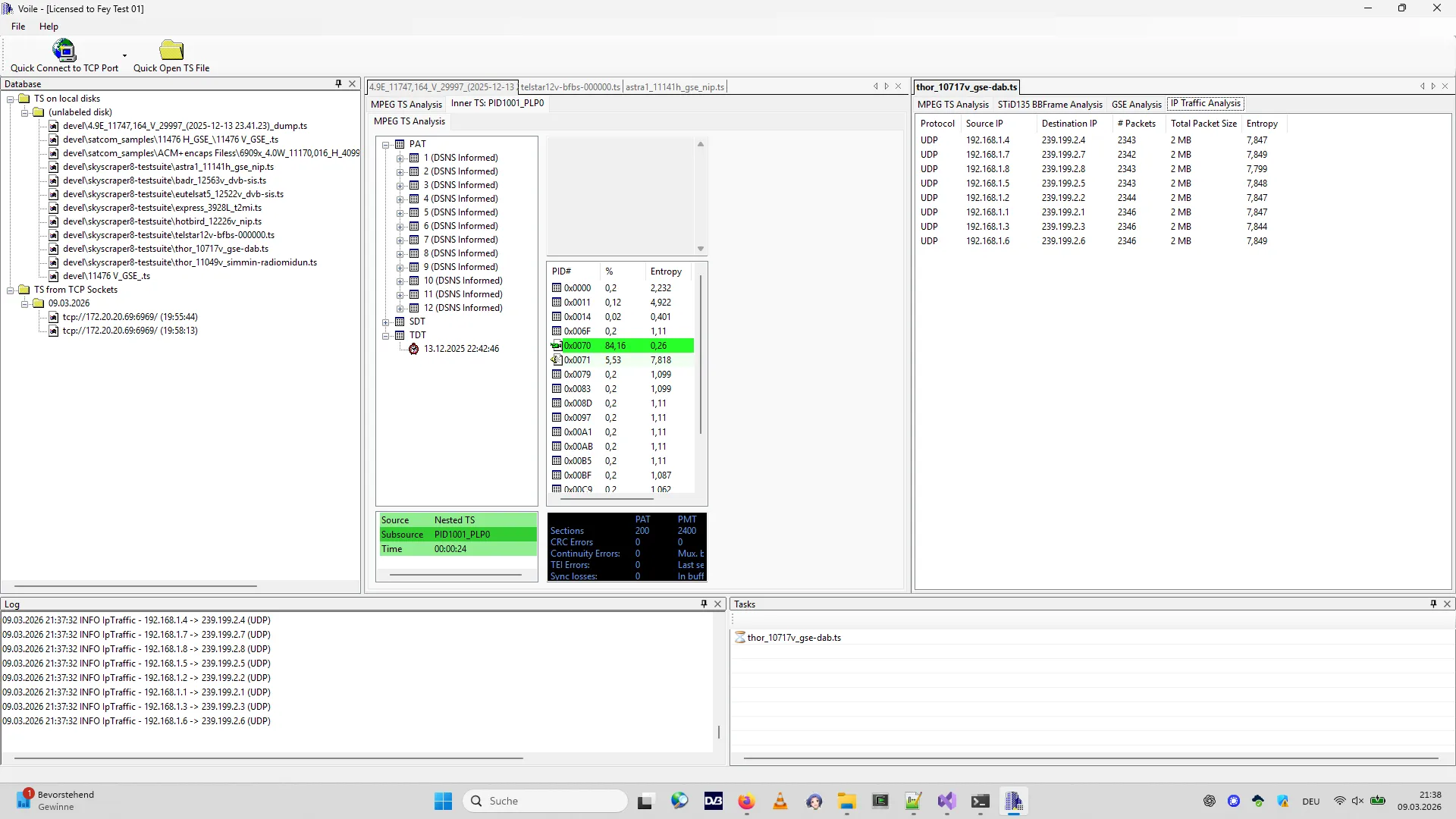The width and height of the screenshot is (1456, 819).
Task: Collapse TS from TCP Sockets folder
Action: 11,290
